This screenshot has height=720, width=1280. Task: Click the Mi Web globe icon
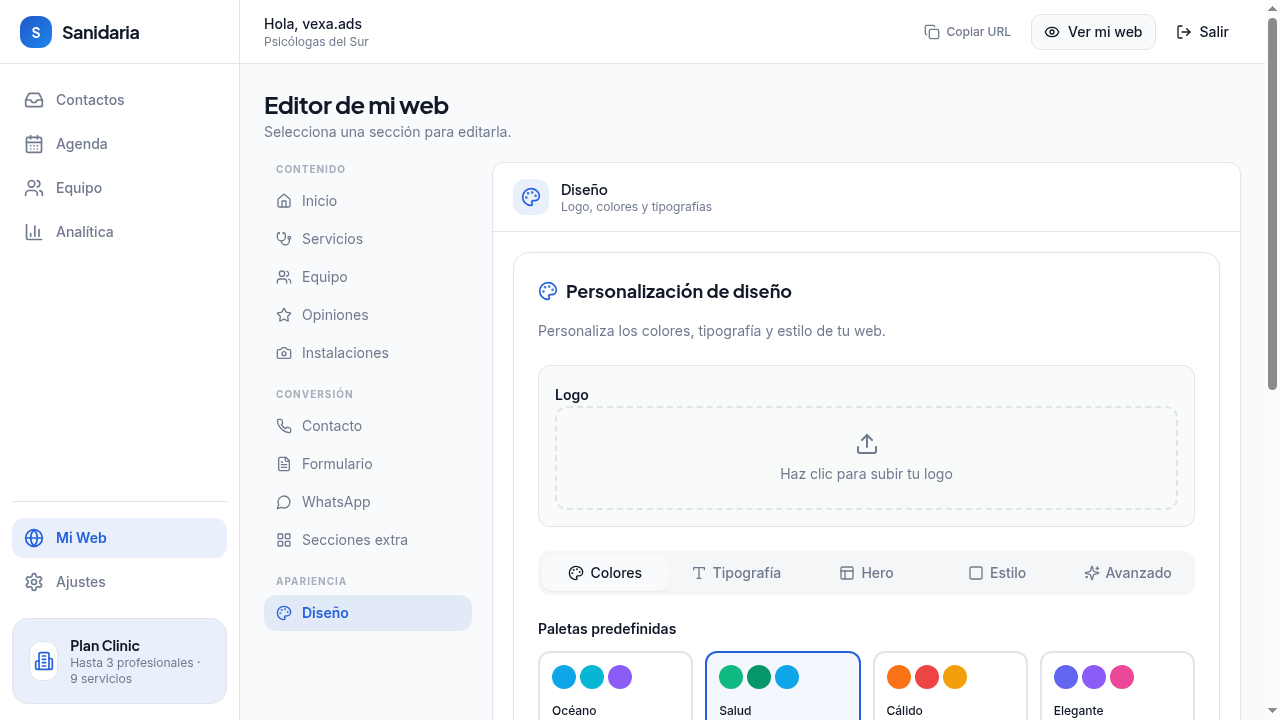click(34, 538)
